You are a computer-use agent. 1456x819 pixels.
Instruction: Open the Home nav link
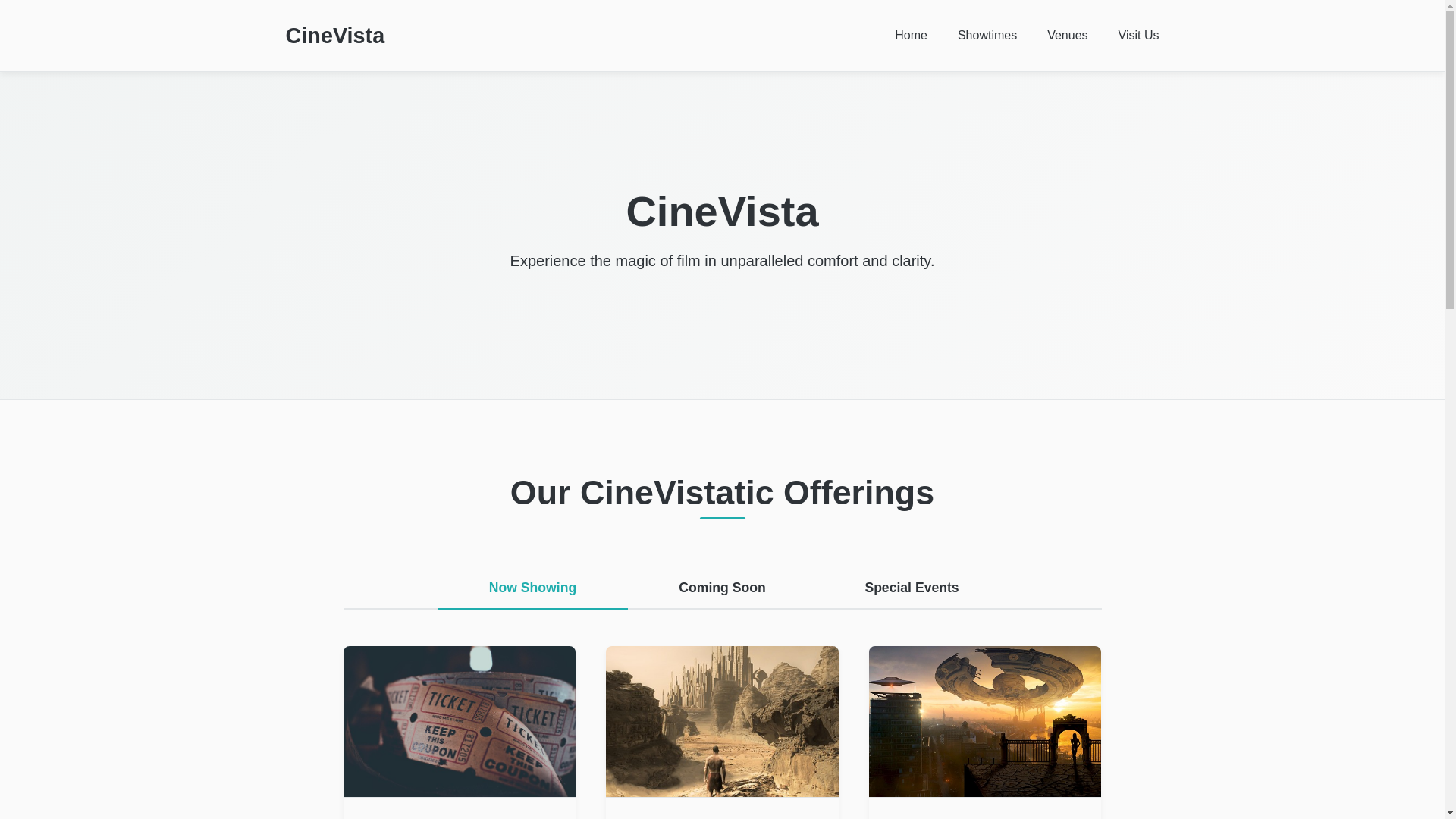coord(911,36)
